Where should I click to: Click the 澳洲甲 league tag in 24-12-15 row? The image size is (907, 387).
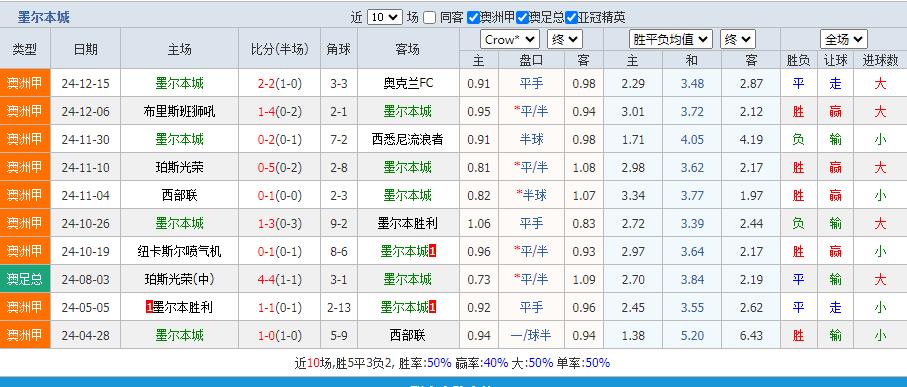[25, 83]
